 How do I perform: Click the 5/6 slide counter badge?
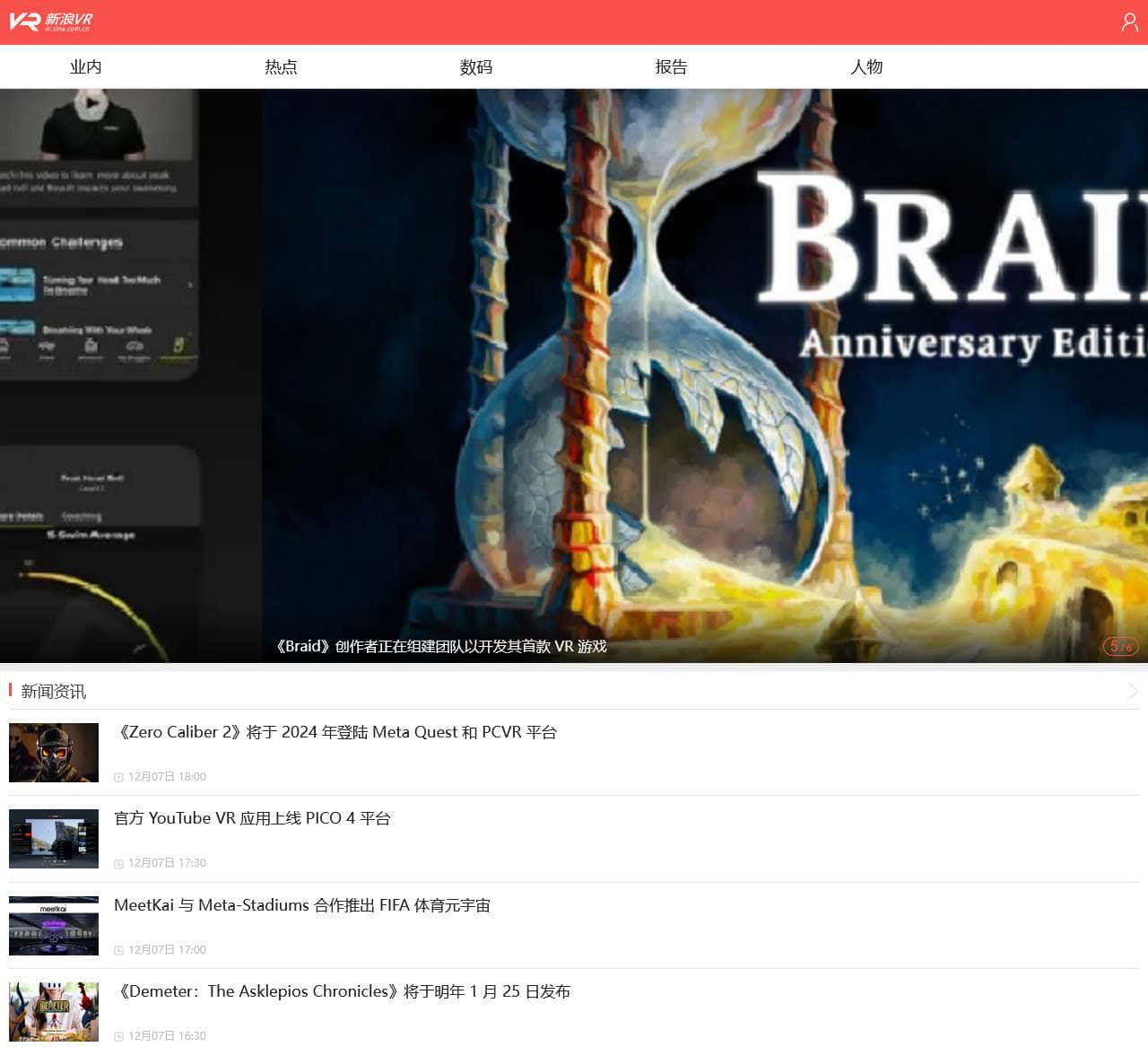[x=1120, y=646]
